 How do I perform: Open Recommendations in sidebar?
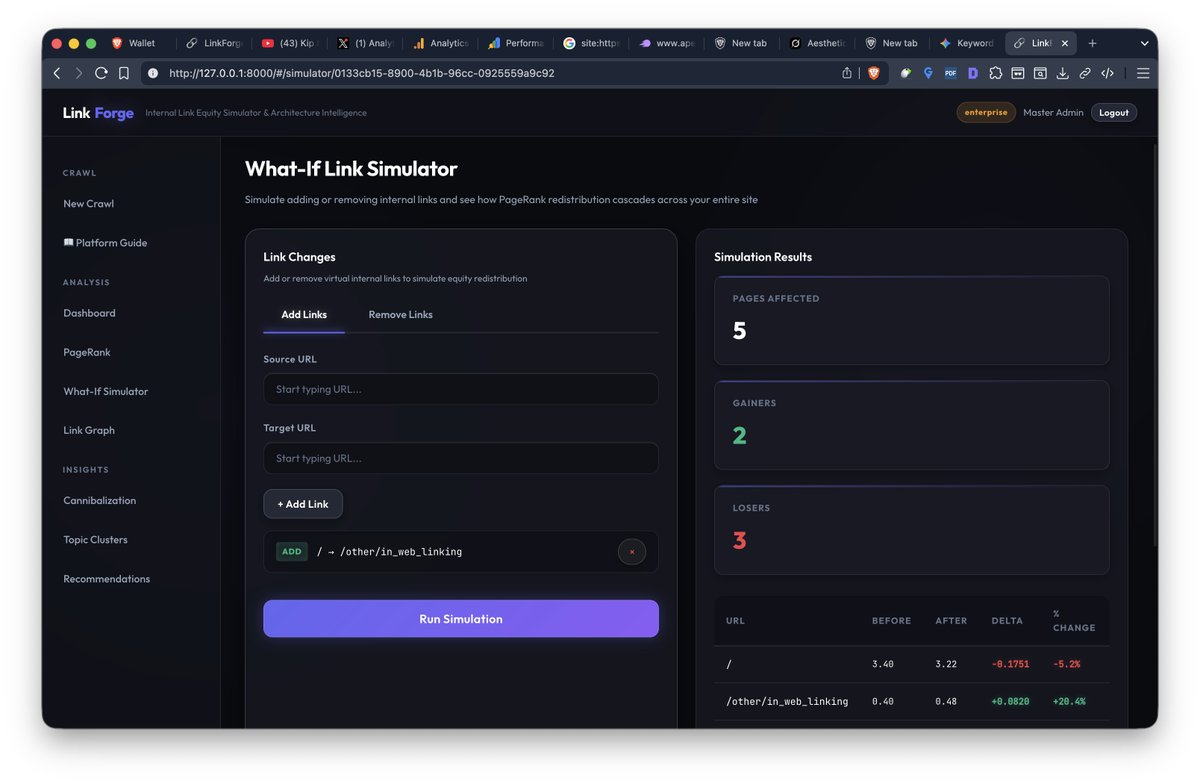click(x=107, y=579)
